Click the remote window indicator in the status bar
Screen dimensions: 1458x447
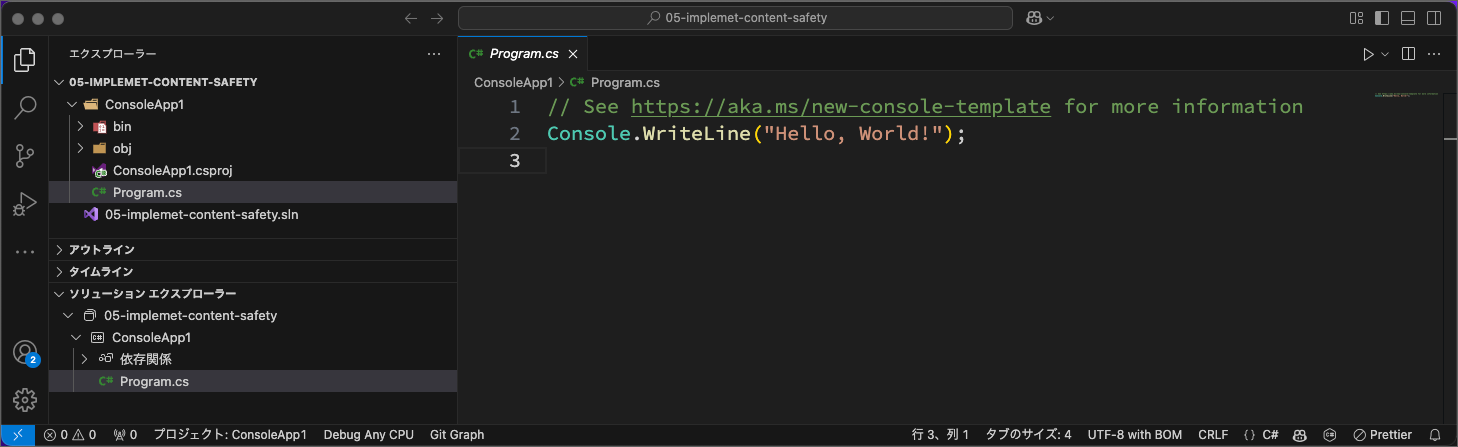pyautogui.click(x=17, y=435)
